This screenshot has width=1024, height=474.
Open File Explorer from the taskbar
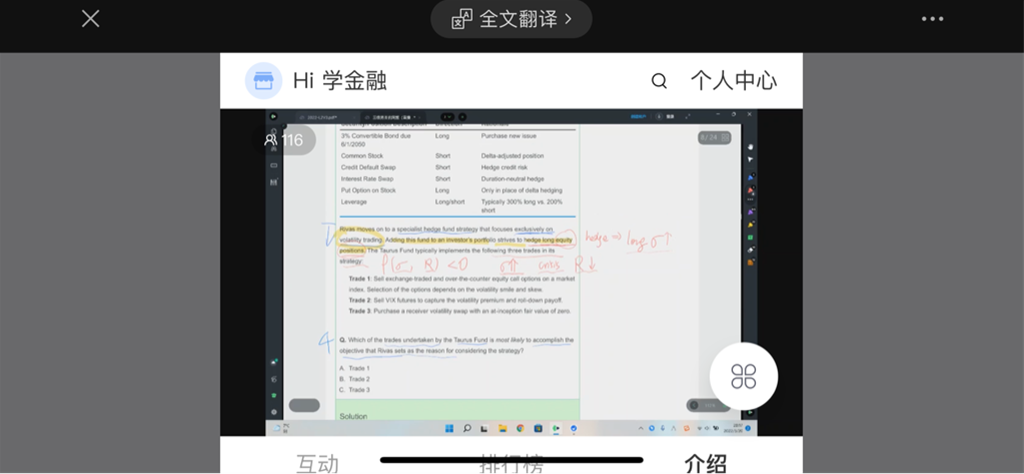tap(503, 429)
